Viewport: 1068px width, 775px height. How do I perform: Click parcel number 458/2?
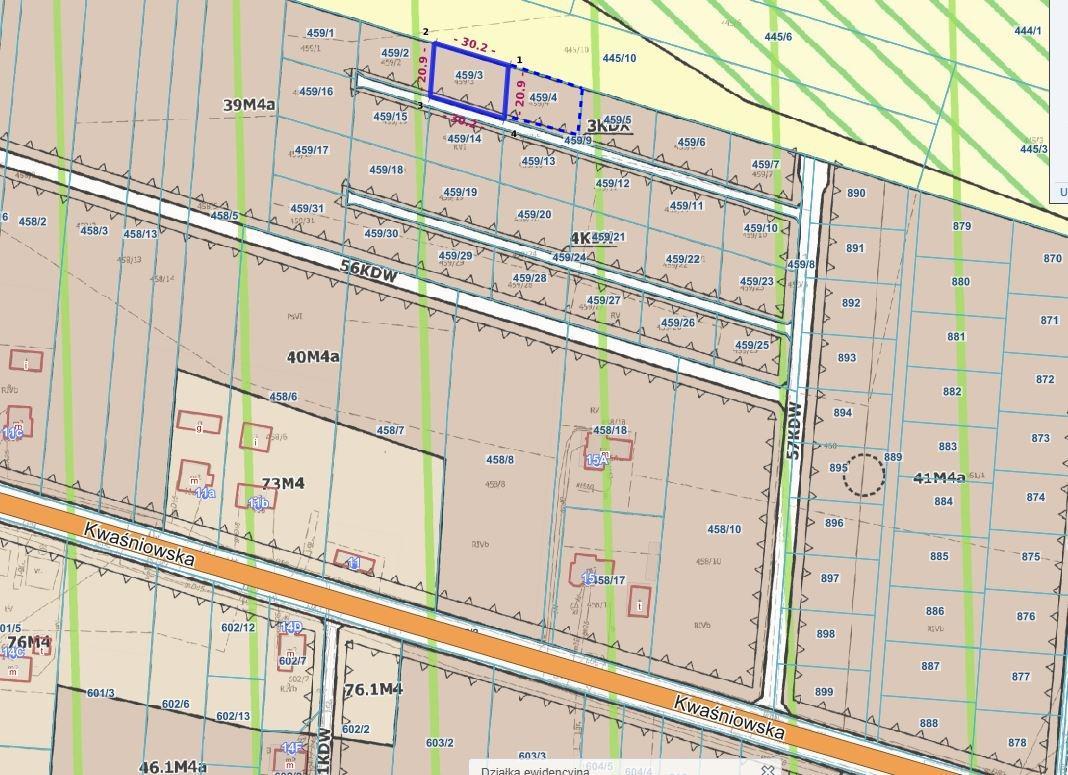pos(33,221)
